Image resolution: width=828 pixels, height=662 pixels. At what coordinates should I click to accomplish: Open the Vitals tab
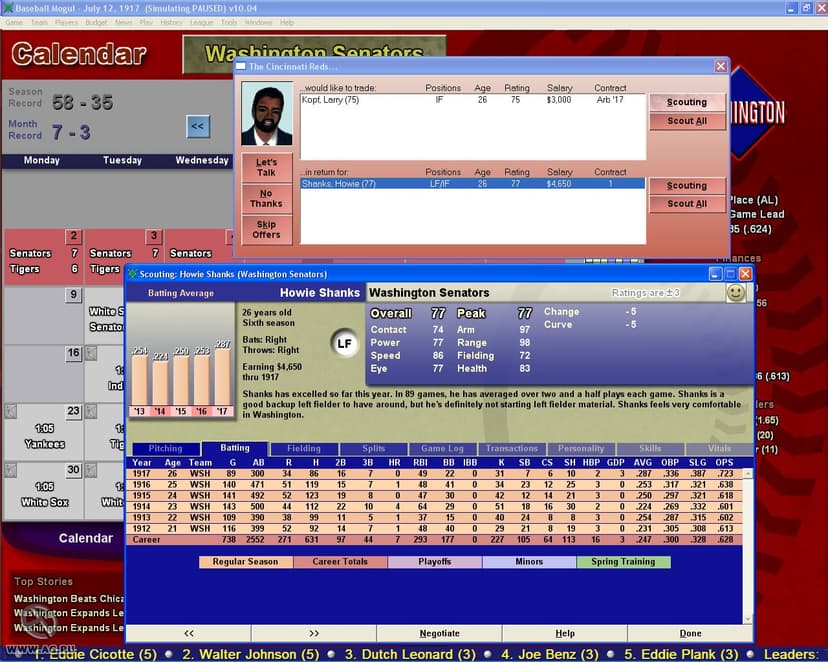click(x=719, y=448)
